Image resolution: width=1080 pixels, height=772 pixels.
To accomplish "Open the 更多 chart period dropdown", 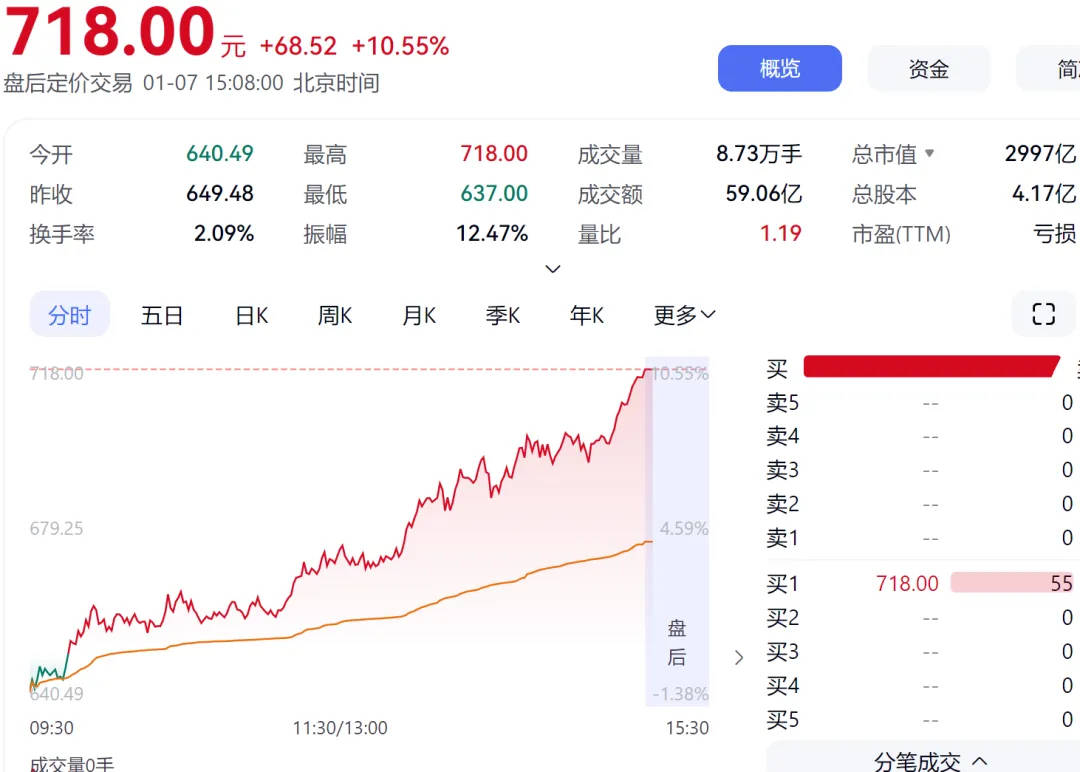I will pos(684,315).
